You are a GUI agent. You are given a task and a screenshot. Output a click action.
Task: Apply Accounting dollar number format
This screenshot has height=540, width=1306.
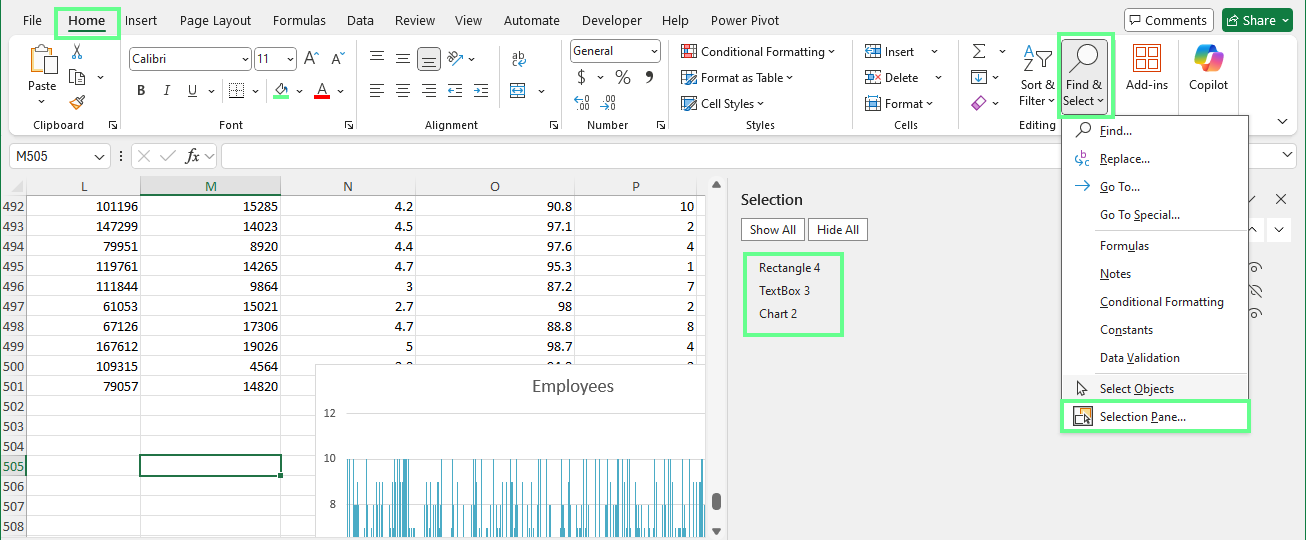point(581,77)
